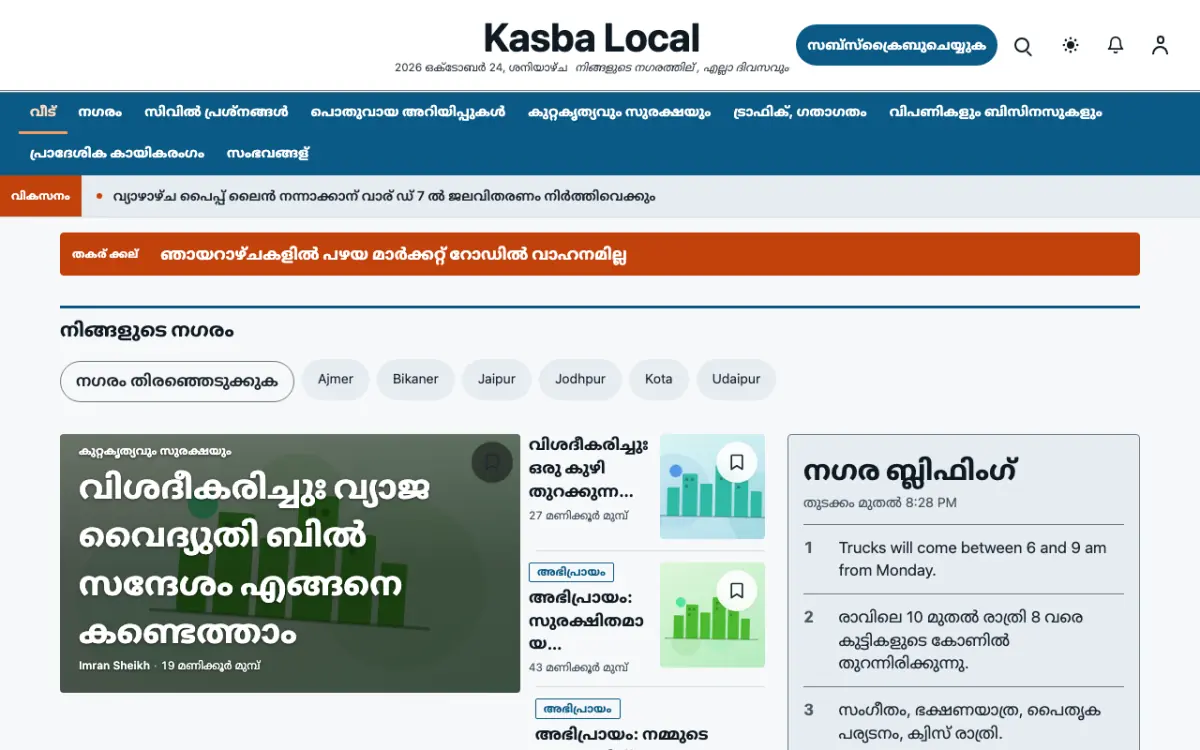Open the നഗരം nav section
1200x750 pixels.
tap(100, 112)
